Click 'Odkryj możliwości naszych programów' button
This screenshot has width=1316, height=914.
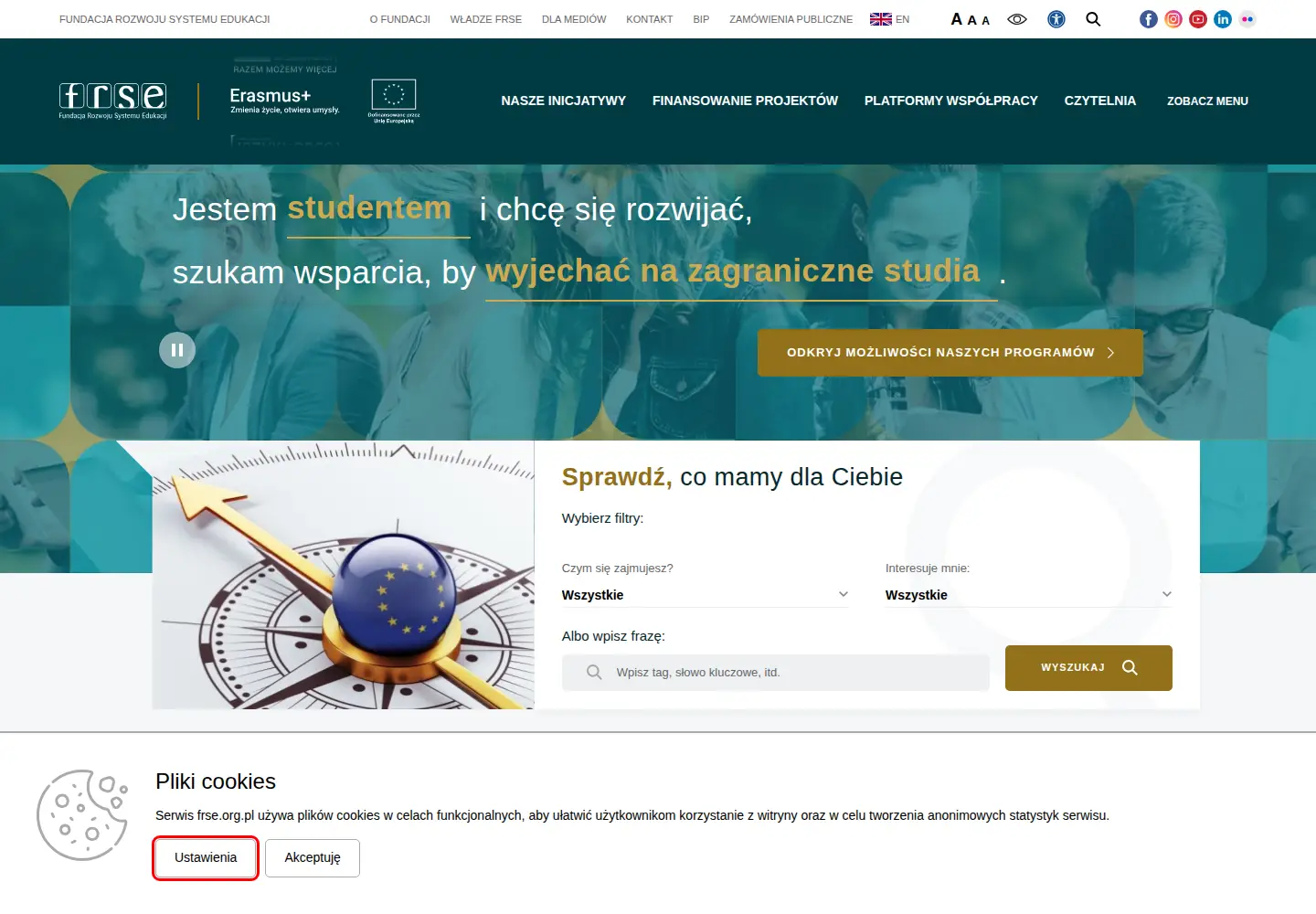[950, 353]
